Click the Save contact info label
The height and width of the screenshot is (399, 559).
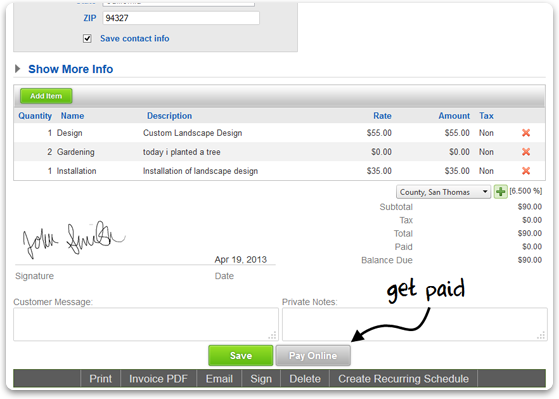135,39
